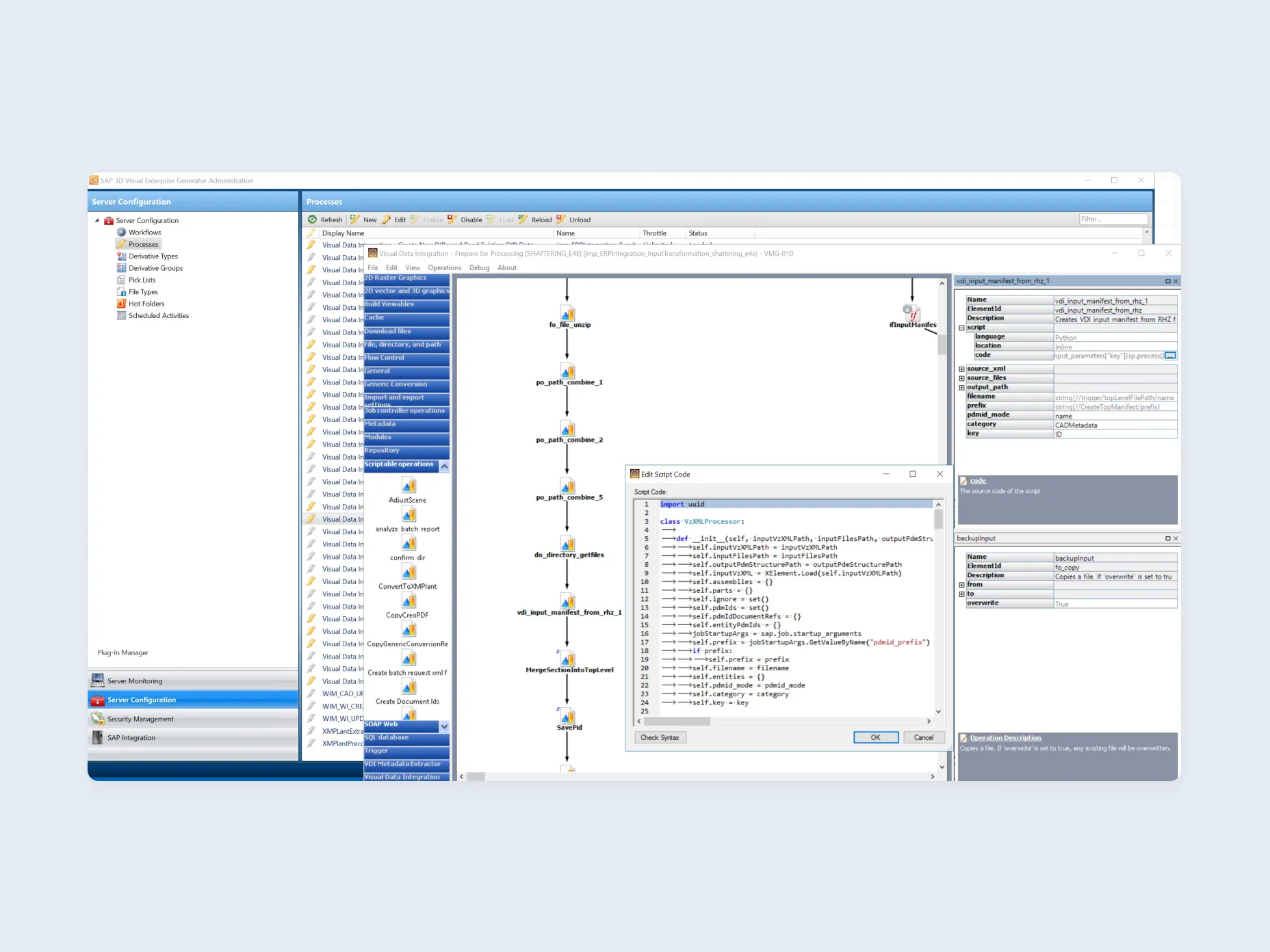Select the vdi_input_manifest_from_rhz_1 node icon
Screen dimensions: 1270x952
pyautogui.click(x=568, y=600)
